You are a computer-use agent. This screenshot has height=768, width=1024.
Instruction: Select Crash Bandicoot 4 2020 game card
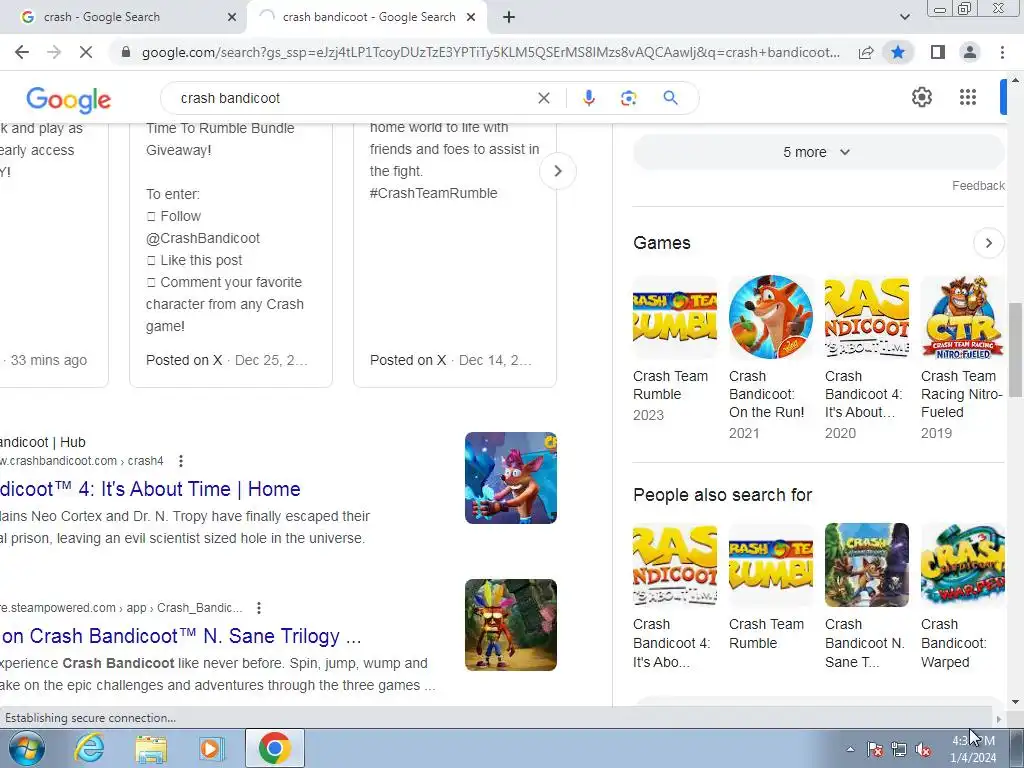(x=867, y=358)
